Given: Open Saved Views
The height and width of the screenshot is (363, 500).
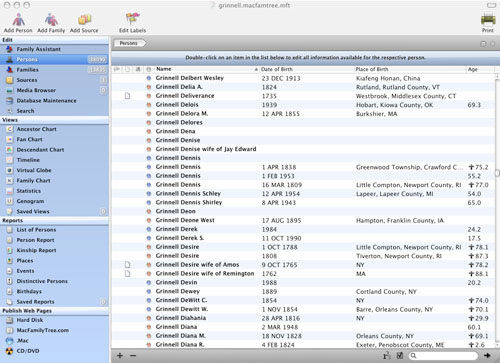Looking at the screenshot, I should [x=54, y=211].
